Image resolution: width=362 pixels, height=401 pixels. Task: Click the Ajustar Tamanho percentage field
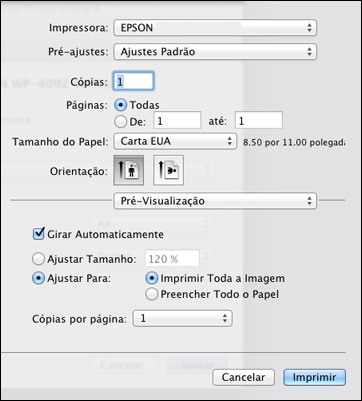[x=172, y=259]
